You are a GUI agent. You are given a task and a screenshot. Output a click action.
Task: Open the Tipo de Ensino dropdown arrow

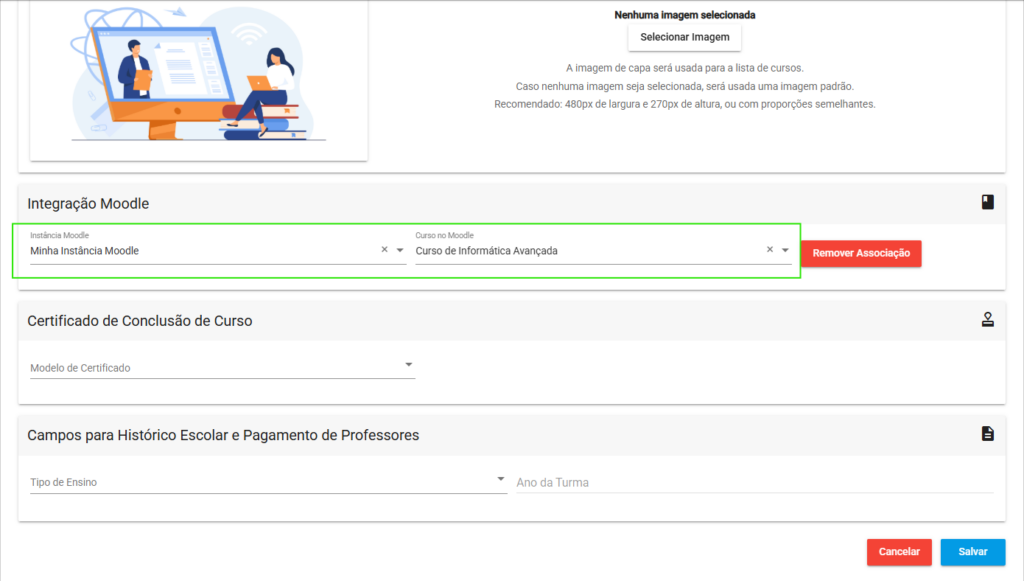tap(501, 480)
